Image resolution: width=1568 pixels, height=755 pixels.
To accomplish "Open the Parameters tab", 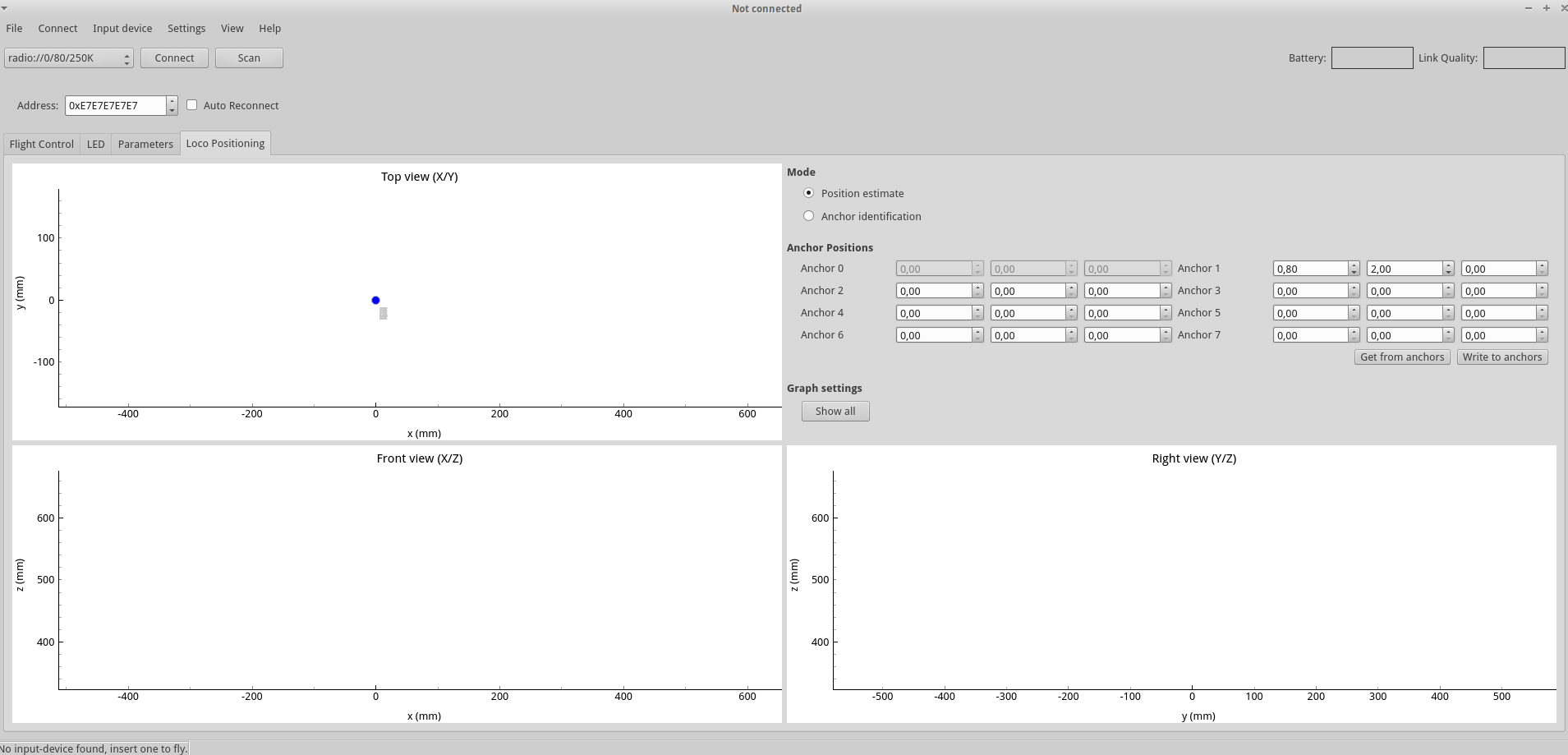I will (x=145, y=144).
